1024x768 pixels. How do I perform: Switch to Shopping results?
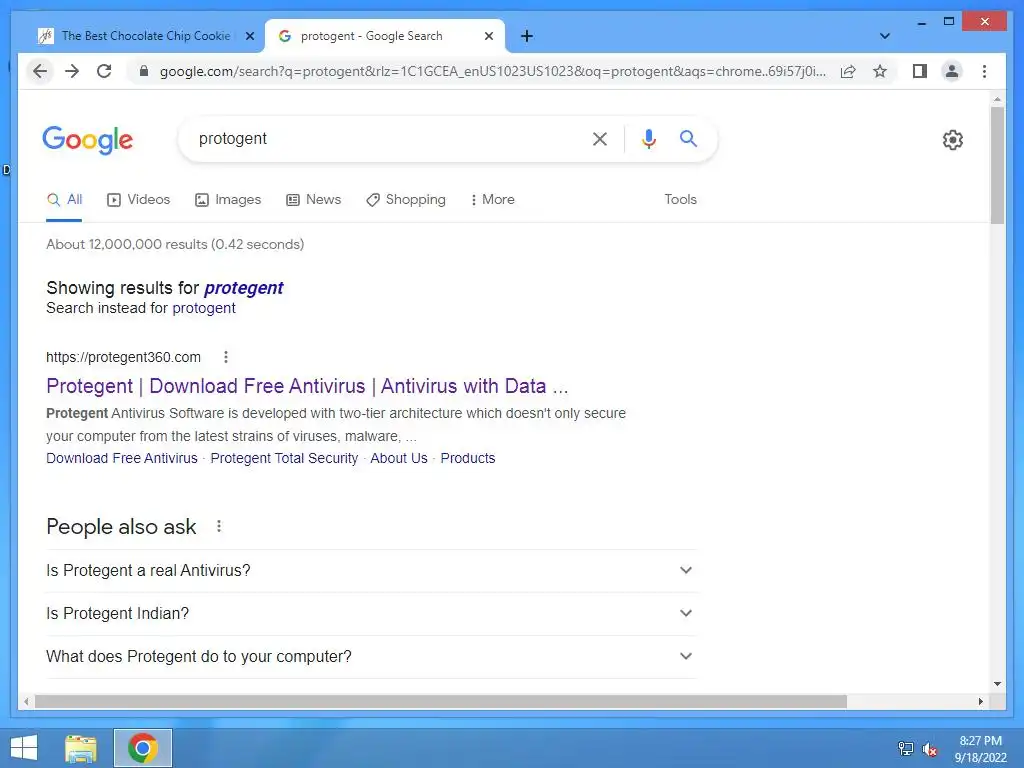[x=406, y=200]
